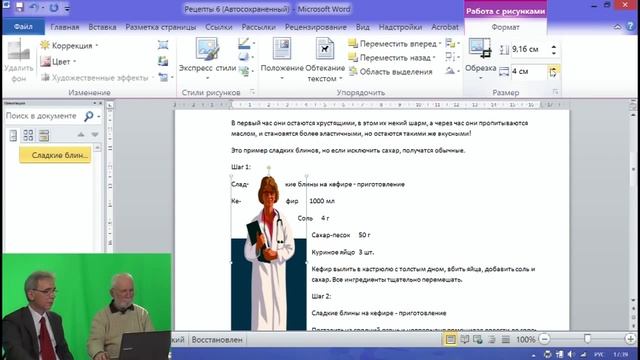Click the zoom in plus button
The height and width of the screenshot is (360, 640).
pos(630,339)
